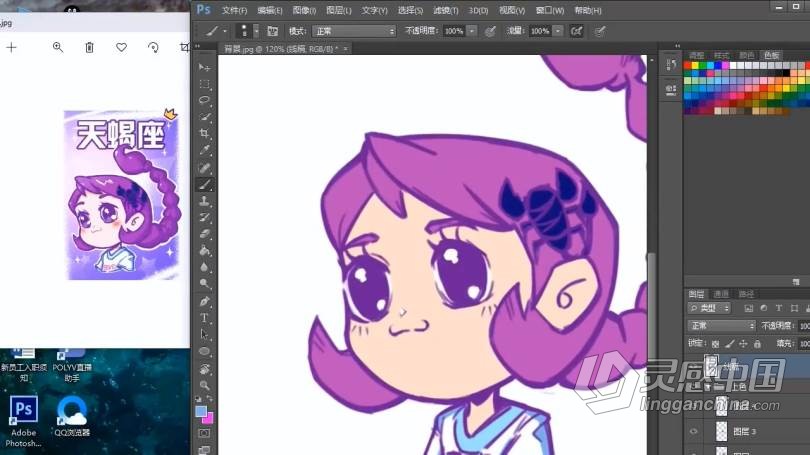Toggle lock position icon

(x=743, y=343)
